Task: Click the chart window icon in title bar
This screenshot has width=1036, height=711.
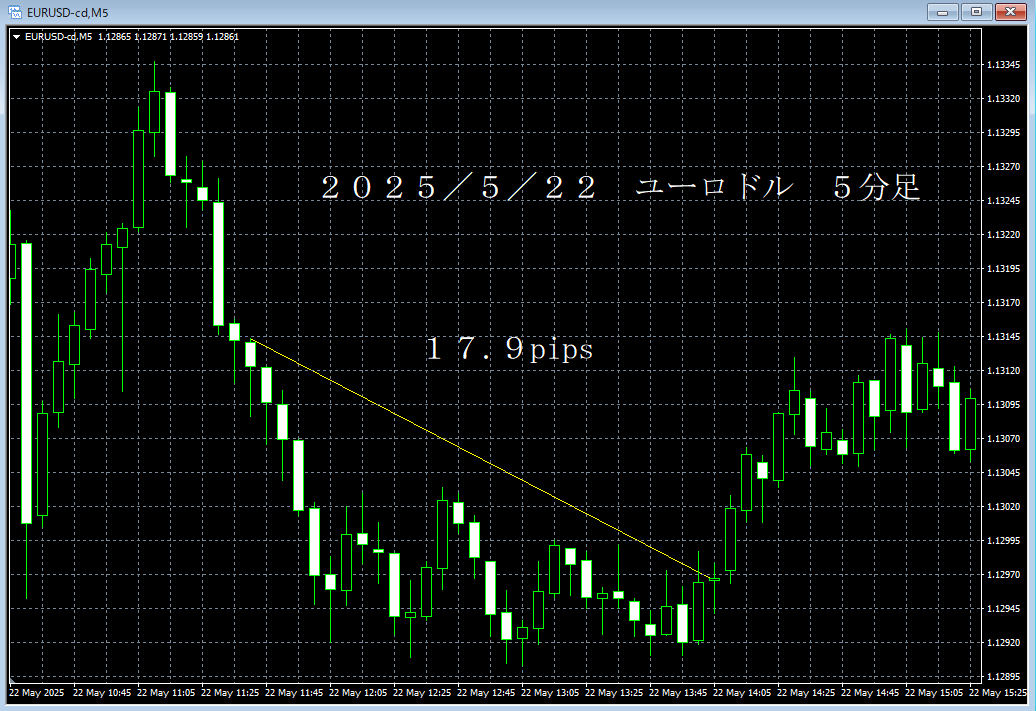Action: pyautogui.click(x=15, y=13)
